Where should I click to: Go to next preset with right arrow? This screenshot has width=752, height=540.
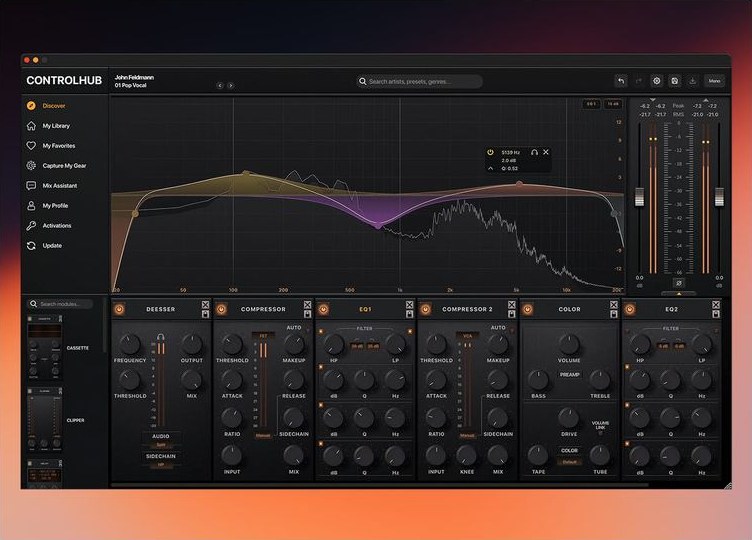[231, 85]
